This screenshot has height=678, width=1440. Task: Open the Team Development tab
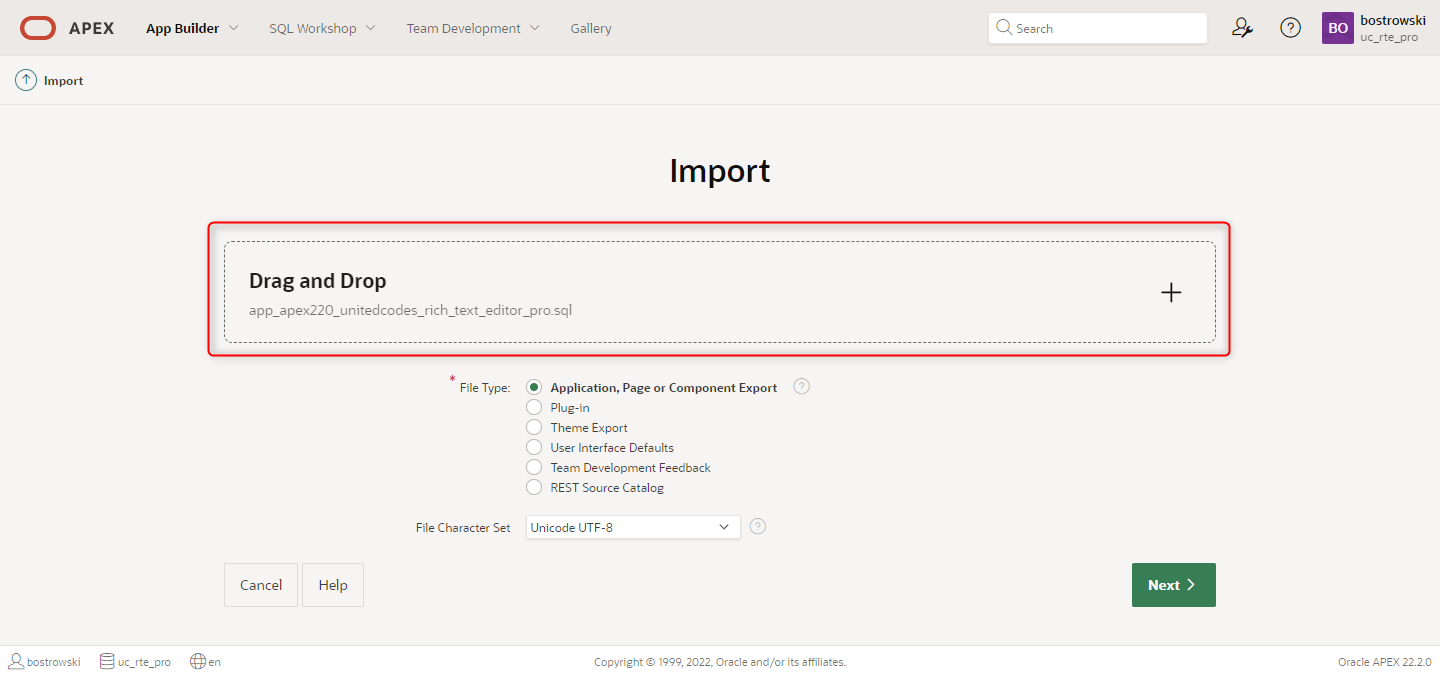(463, 28)
